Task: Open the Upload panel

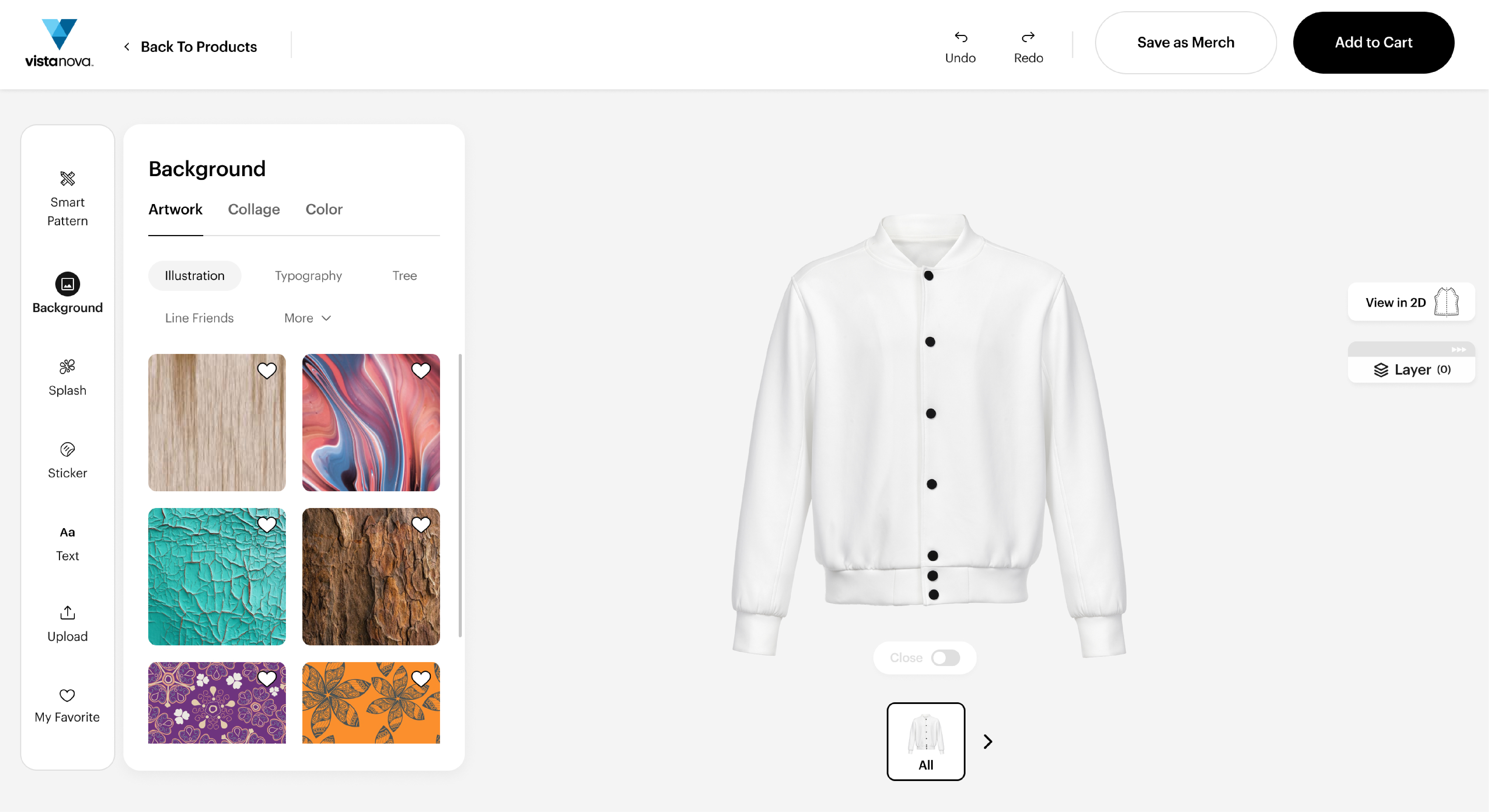Action: coord(67,624)
